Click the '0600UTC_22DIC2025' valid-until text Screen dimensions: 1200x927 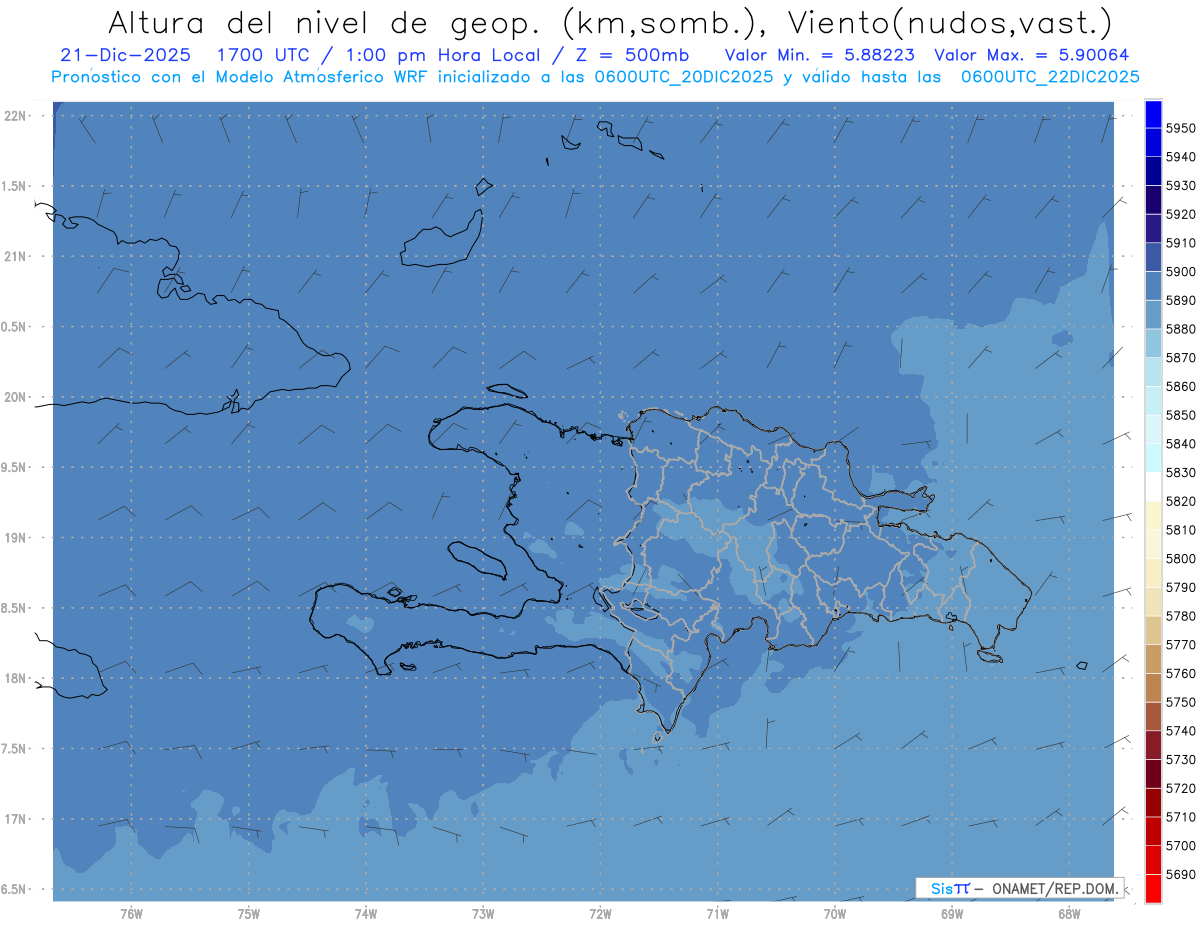[1050, 77]
